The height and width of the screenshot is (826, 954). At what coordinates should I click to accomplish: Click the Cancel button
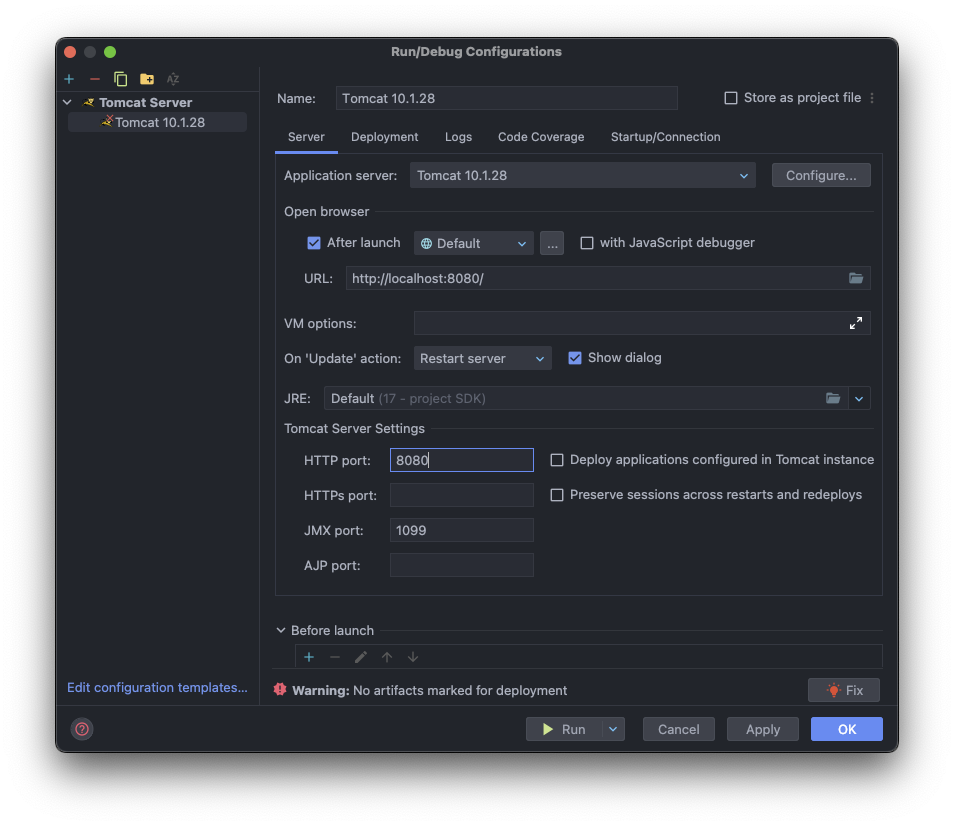[678, 729]
